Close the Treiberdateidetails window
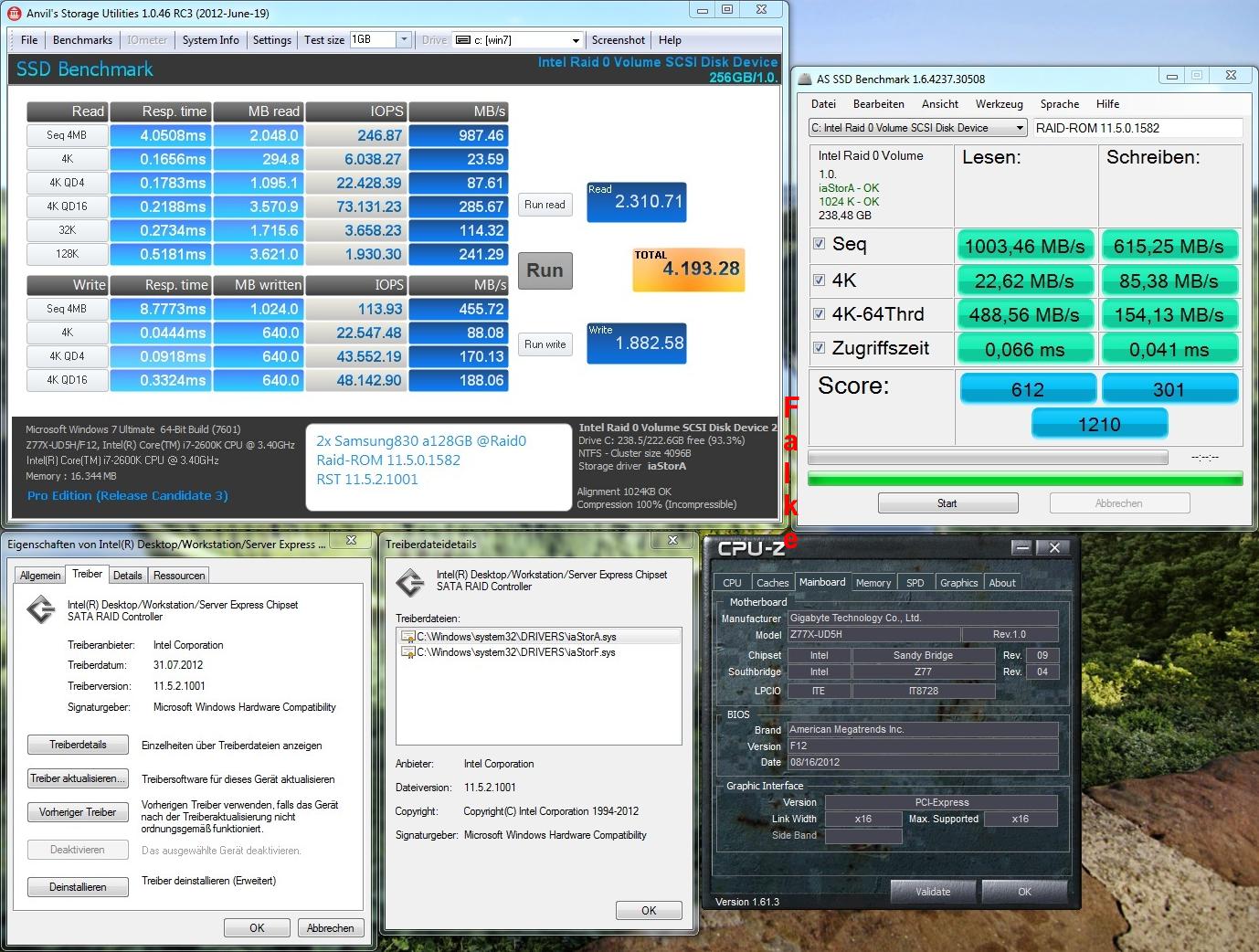This screenshot has height=952, width=1259. (672, 540)
